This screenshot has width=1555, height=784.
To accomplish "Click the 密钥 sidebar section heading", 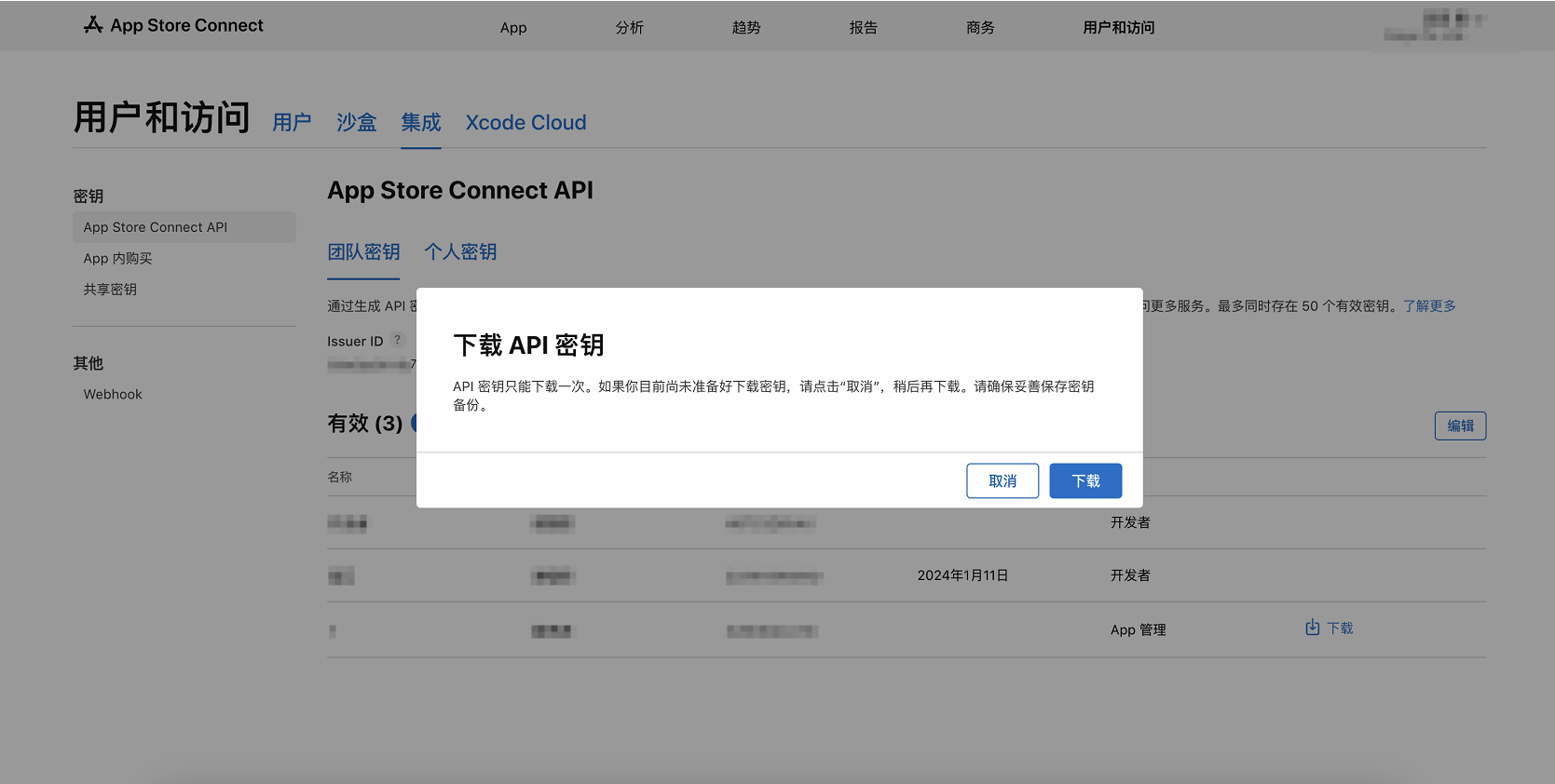I will (x=89, y=196).
